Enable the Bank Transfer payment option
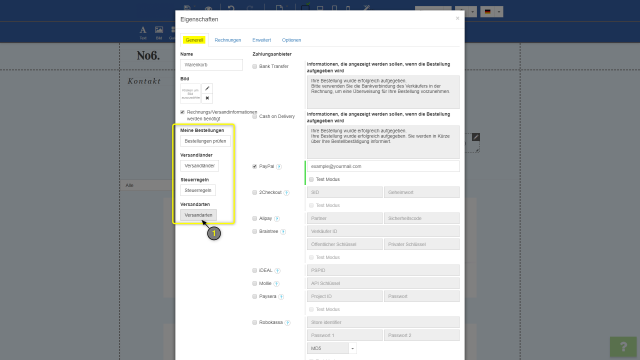Image resolution: width=640 pixels, height=360 pixels. coord(255,67)
